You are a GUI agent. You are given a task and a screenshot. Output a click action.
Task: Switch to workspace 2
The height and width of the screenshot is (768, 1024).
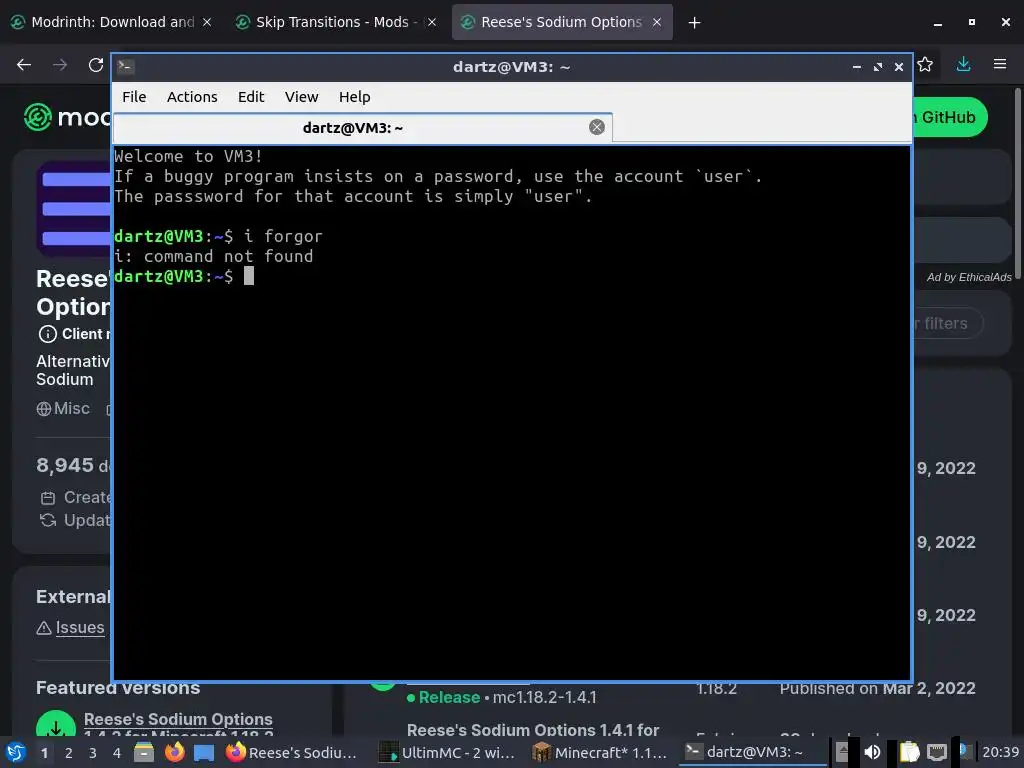click(69, 753)
